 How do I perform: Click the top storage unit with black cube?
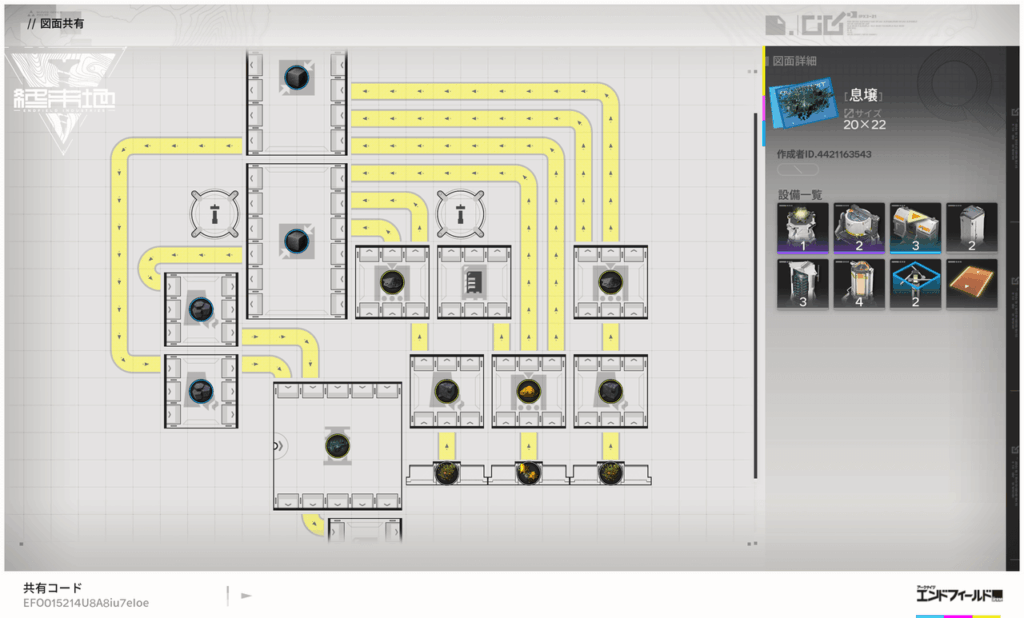[296, 77]
